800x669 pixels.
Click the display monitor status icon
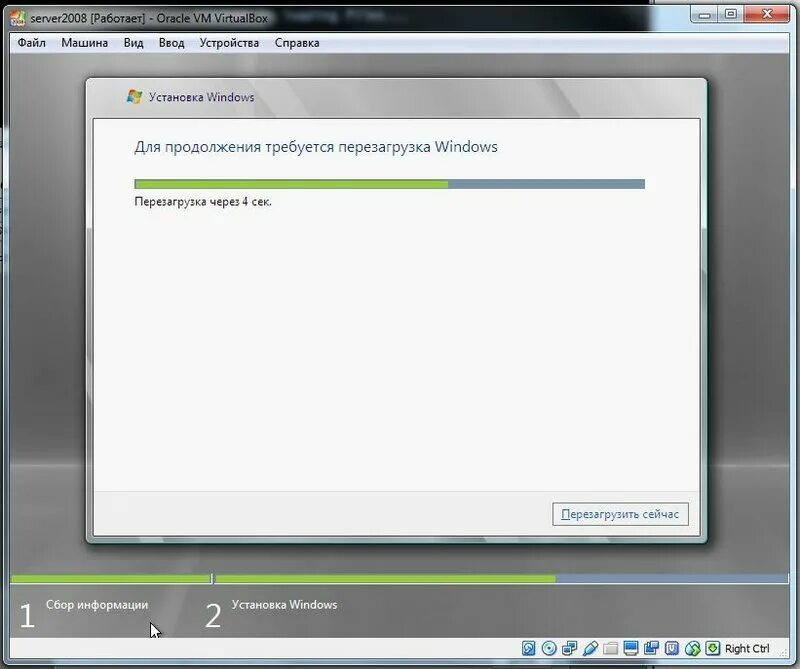pyautogui.click(x=631, y=648)
